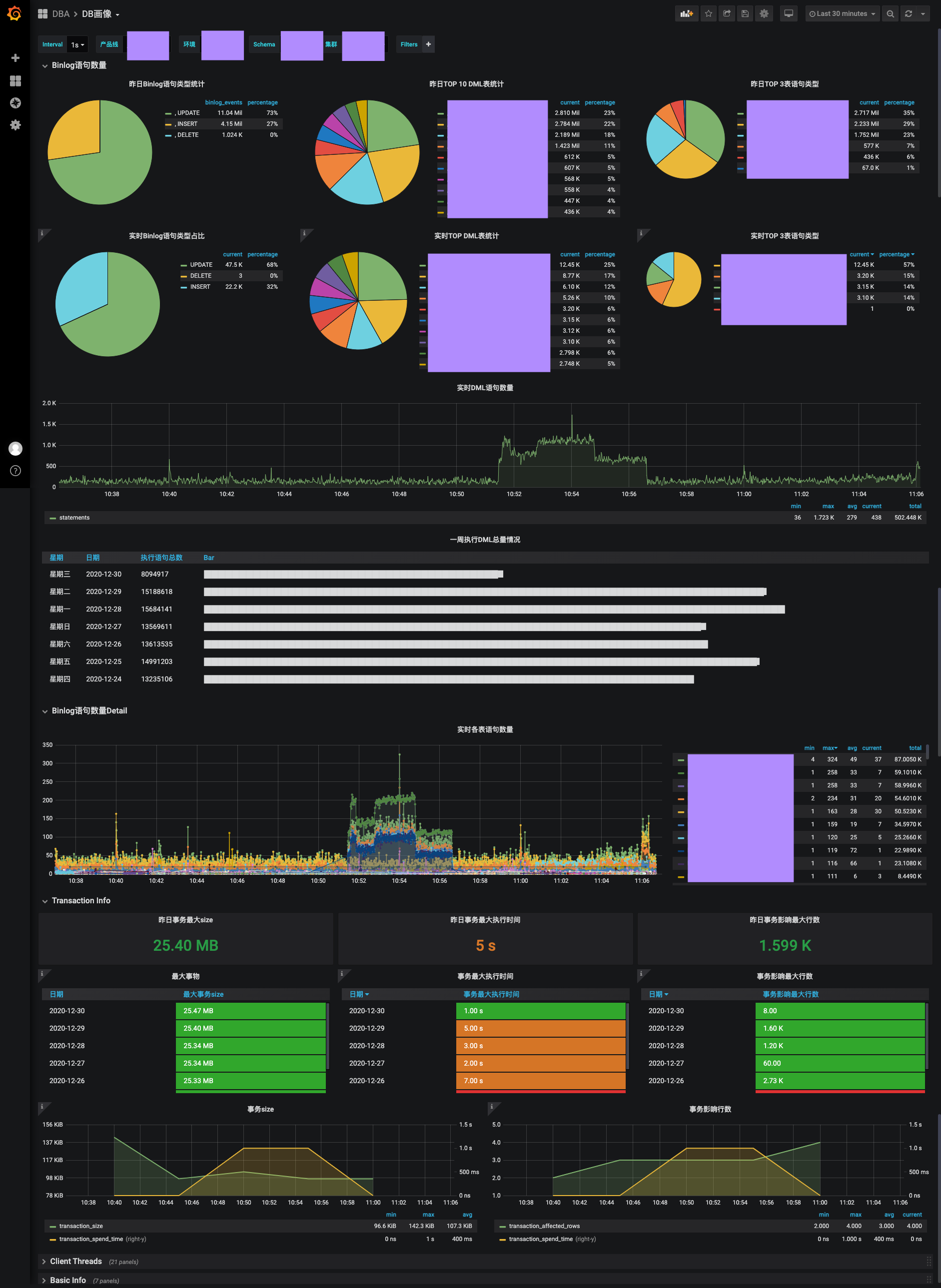Cycle view mode monitor icon
Screen dimensions: 941x1288
point(789,13)
